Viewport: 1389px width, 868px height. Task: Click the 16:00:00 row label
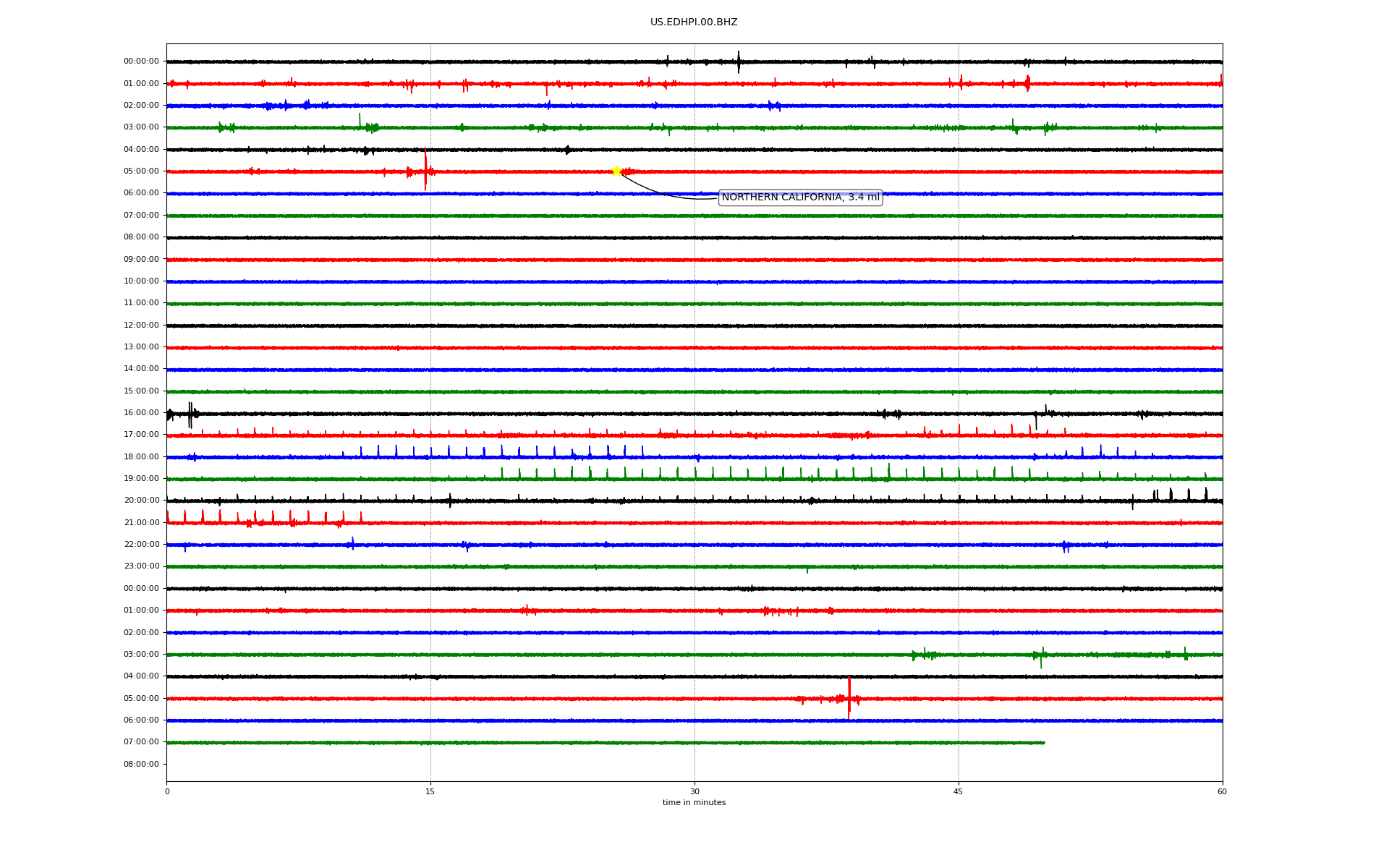tap(141, 413)
